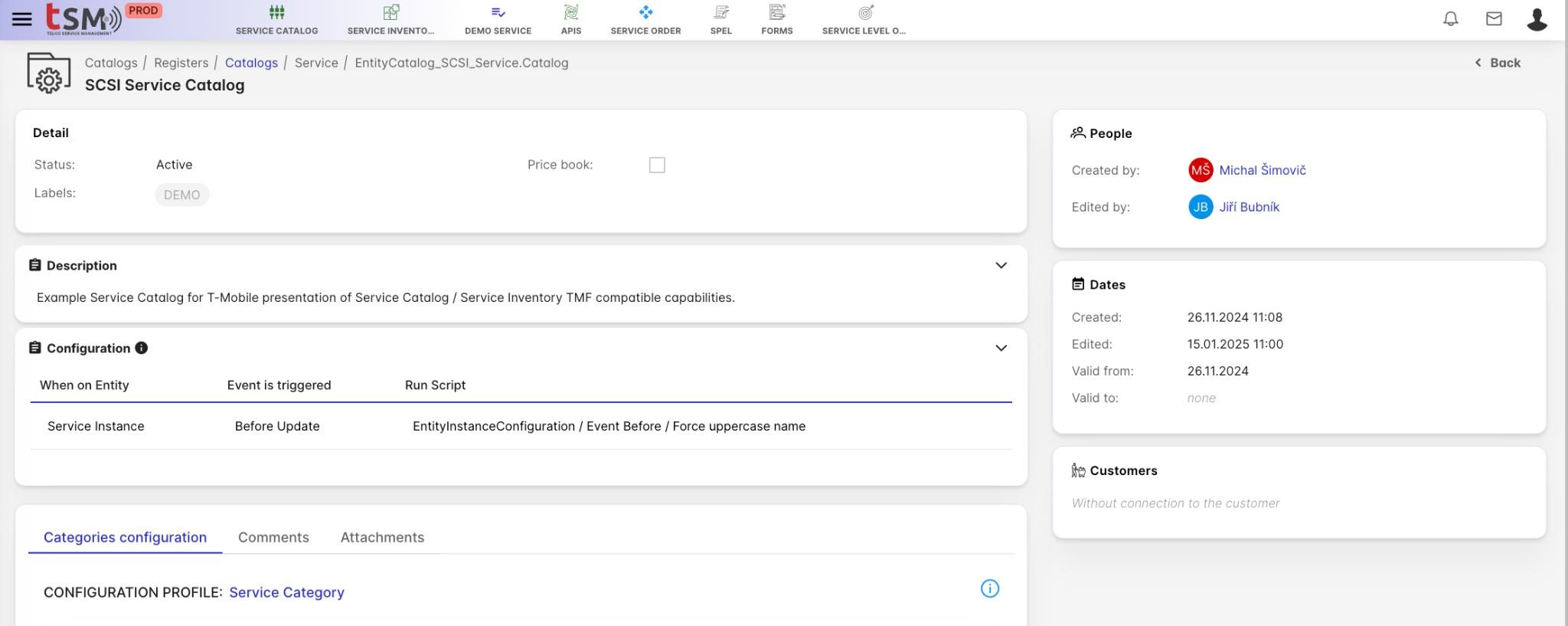
Task: Open the user profile icon
Action: 1537,19
